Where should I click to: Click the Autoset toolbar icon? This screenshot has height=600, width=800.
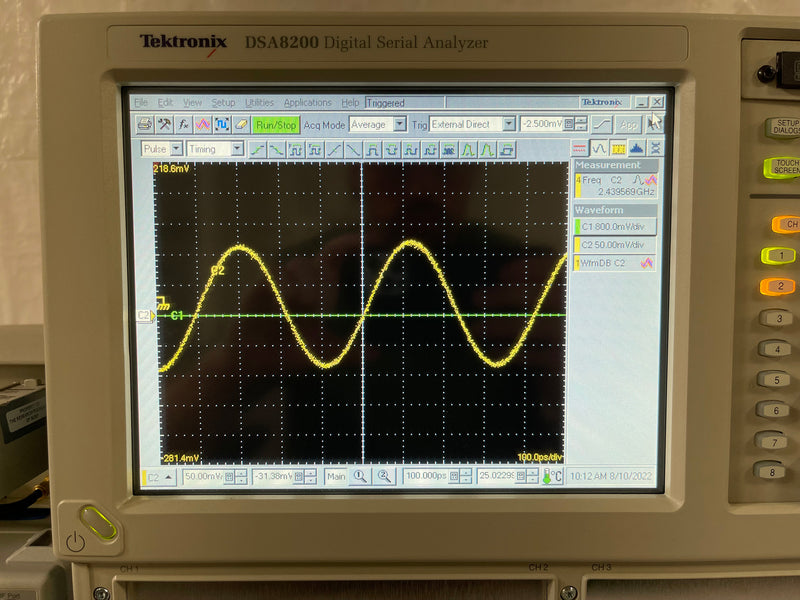222,124
